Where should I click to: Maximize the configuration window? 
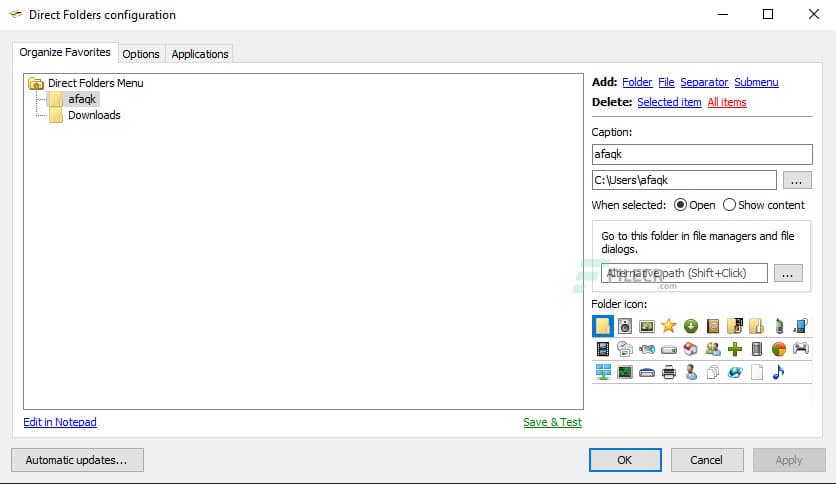[x=768, y=14]
